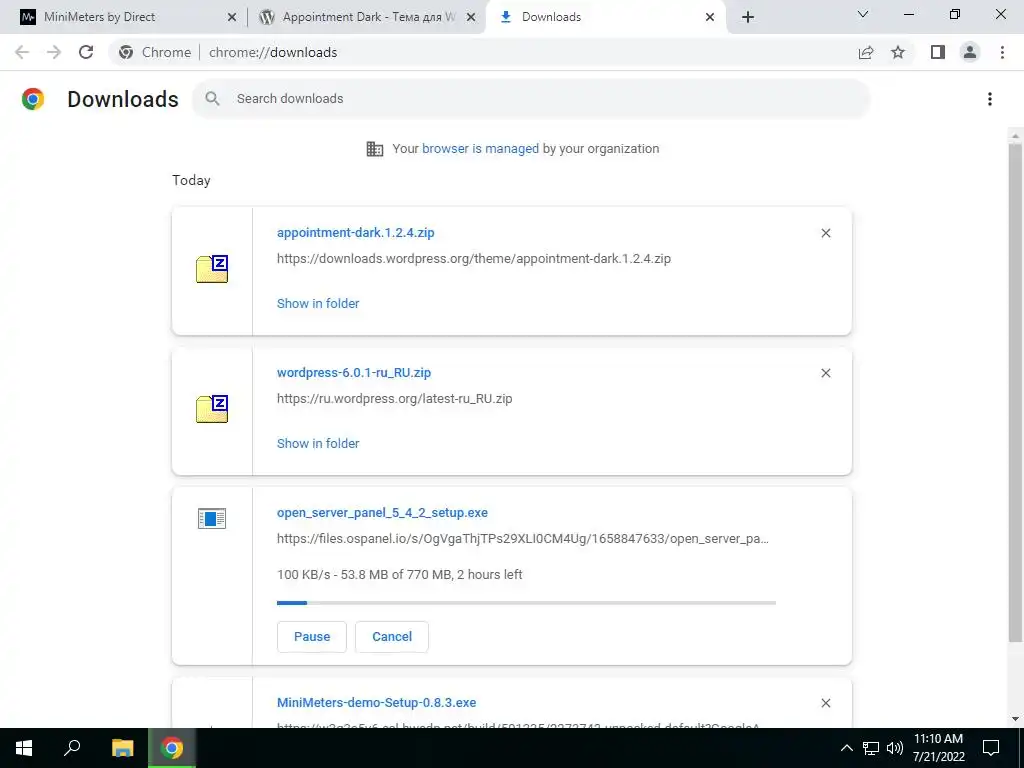
Task: Click the open_server_panel download progress bar
Action: coord(526,603)
